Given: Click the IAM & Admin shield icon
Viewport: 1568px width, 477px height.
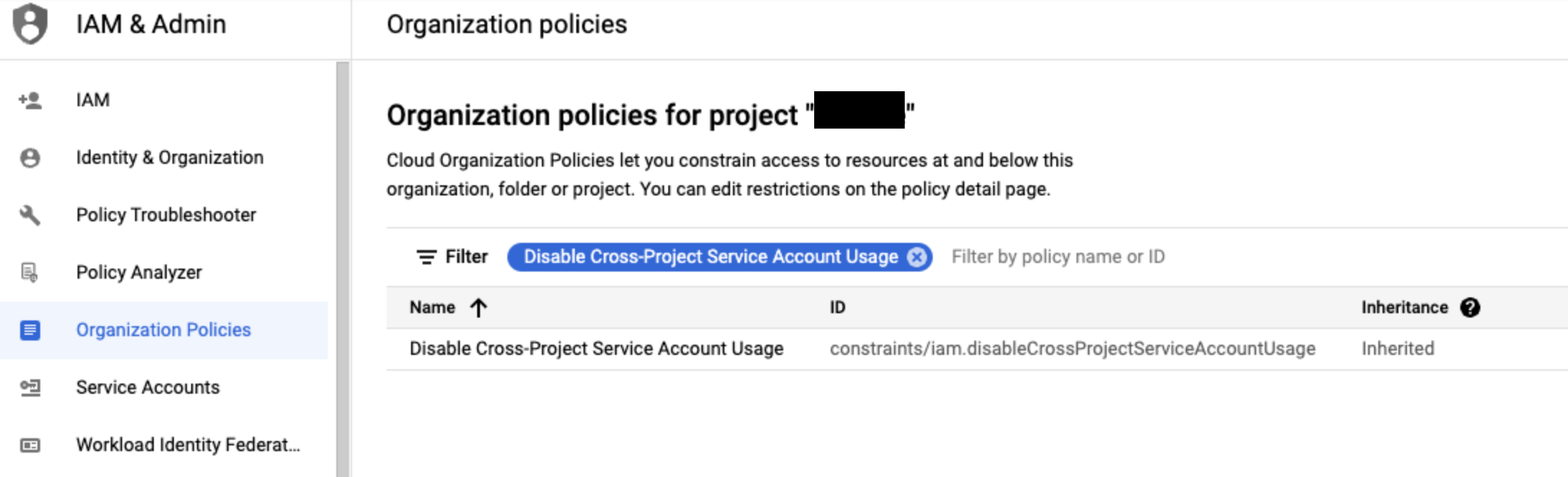Looking at the screenshot, I should click(x=30, y=24).
